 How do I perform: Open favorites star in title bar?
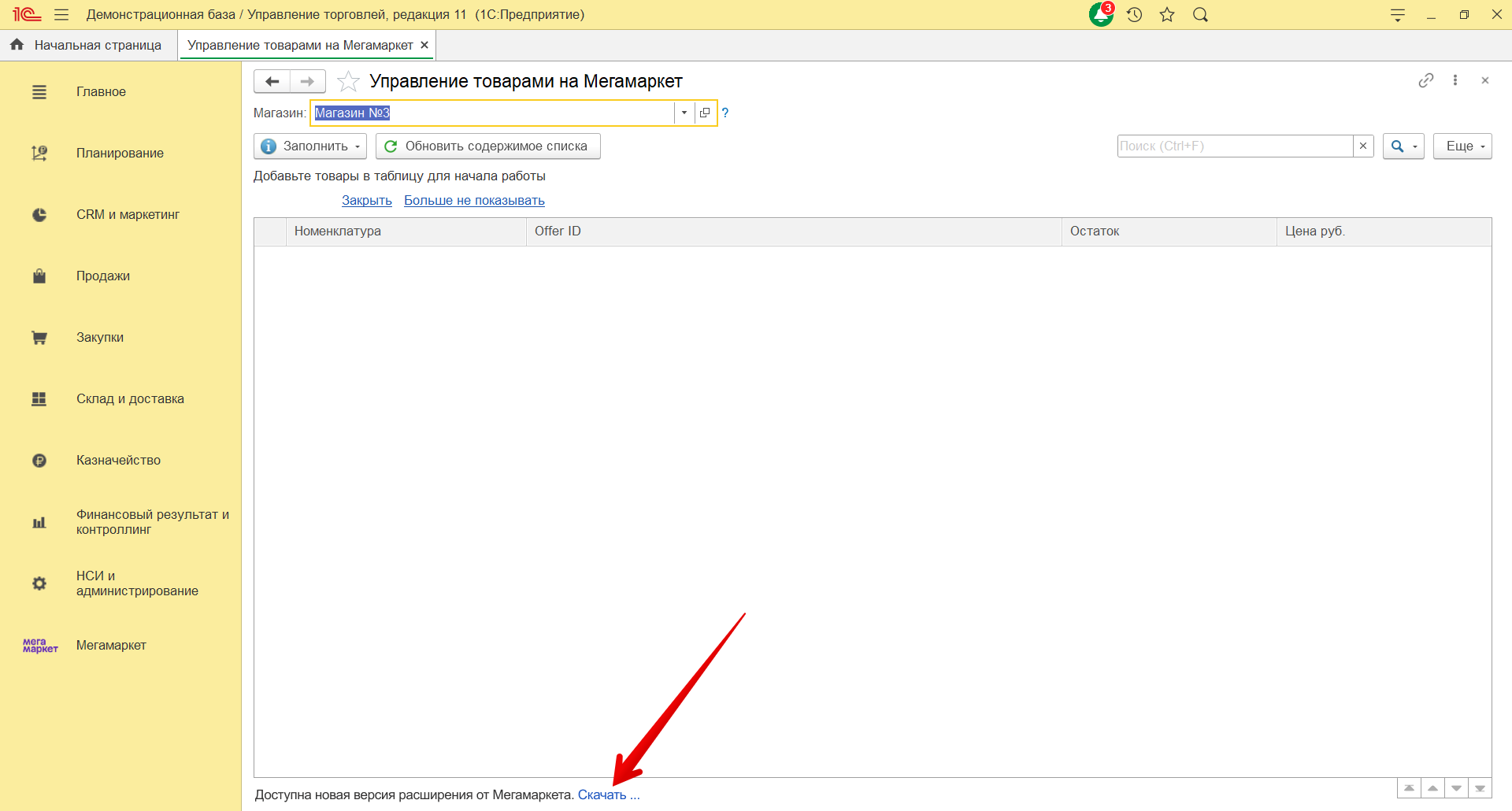(1167, 15)
